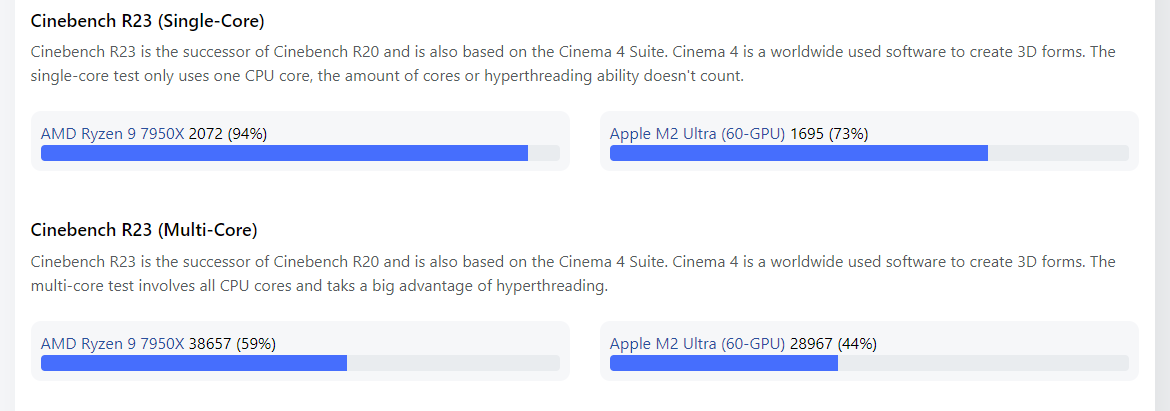Screen dimensions: 1170x411
Task: Open Apple M2 Ultra (60-GPU) link under Multi-Core
Action: [698, 344]
